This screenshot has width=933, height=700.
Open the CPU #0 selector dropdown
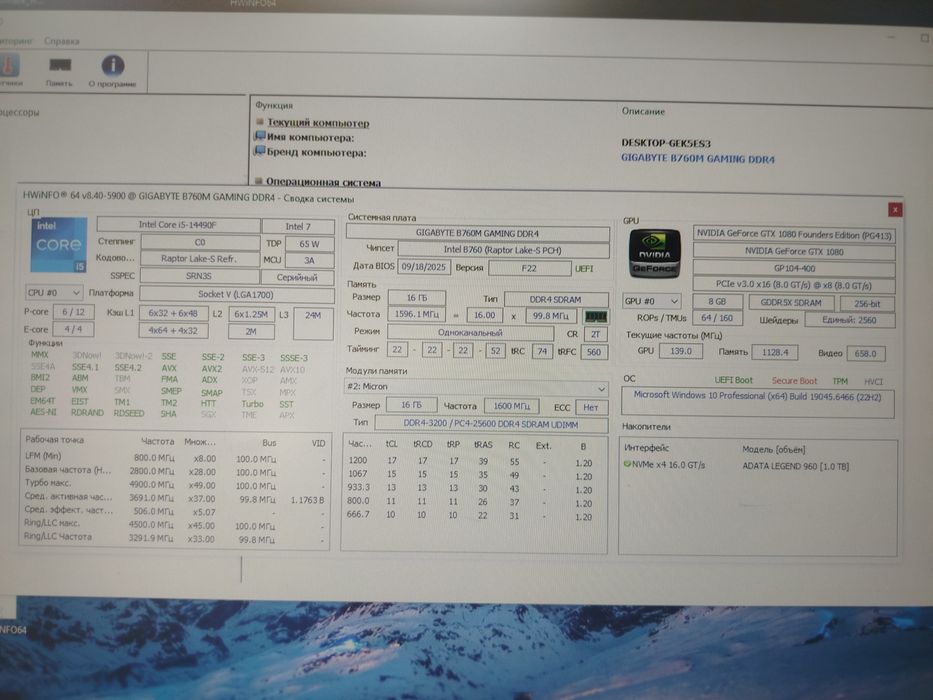54,292
